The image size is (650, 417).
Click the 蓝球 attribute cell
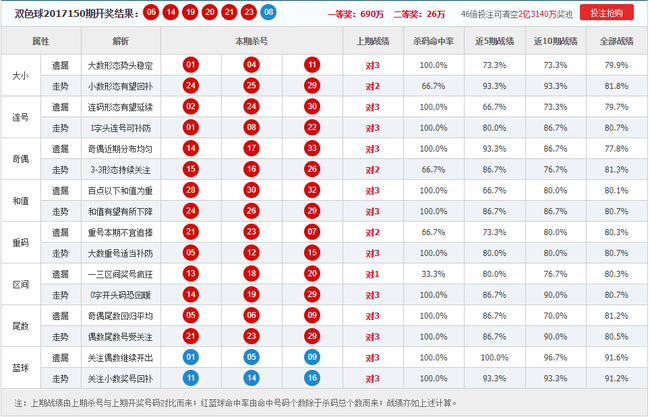21,368
